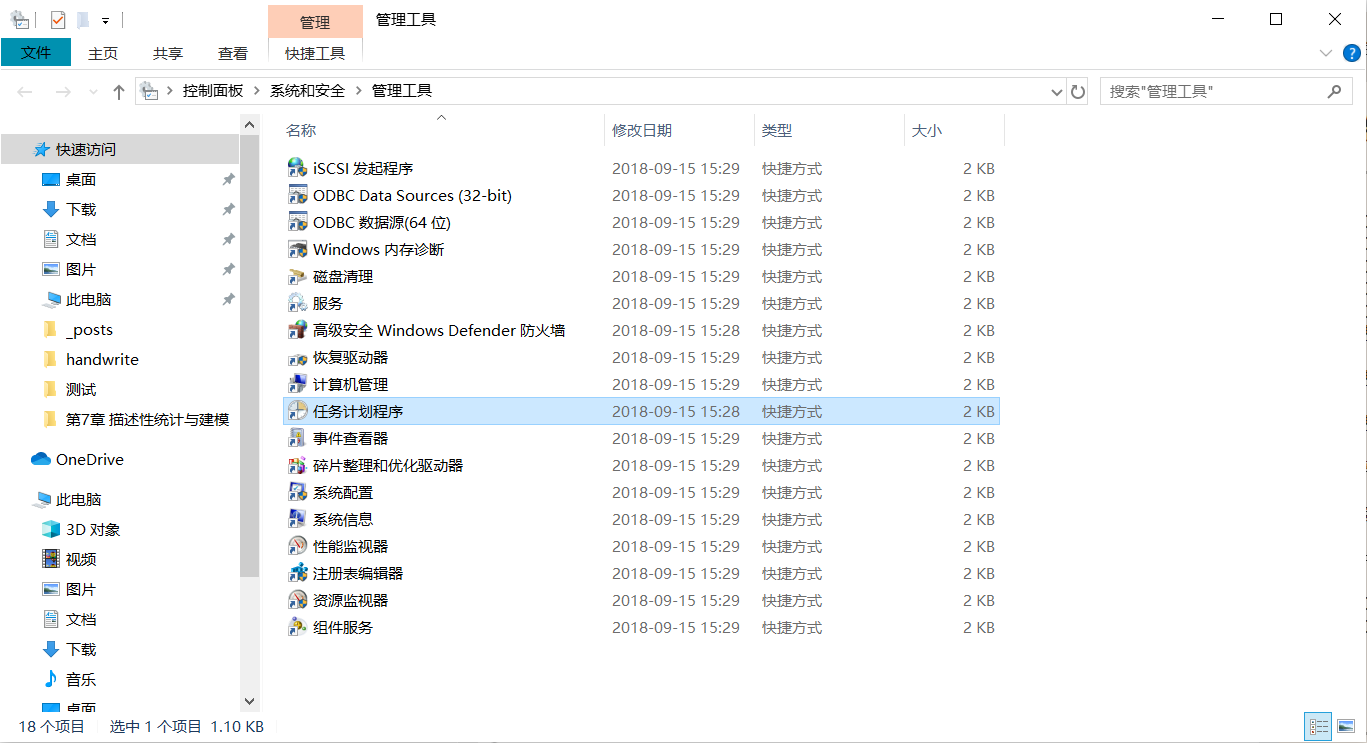1367x743 pixels.
Task: Click 高级安全 Windows Defender 防火墙 icon
Action: point(297,330)
